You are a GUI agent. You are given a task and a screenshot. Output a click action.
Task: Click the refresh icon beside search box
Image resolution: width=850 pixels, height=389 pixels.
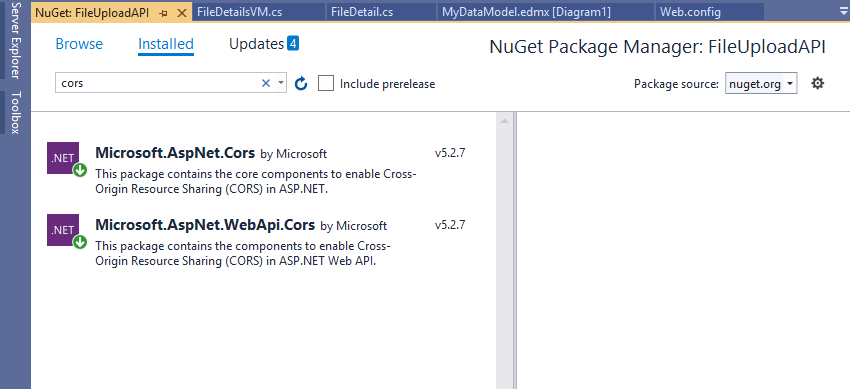tap(301, 83)
